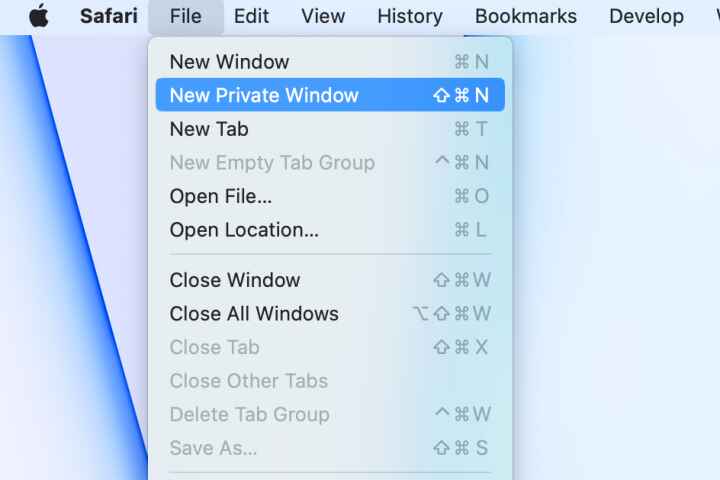Viewport: 720px width, 480px height.
Task: Open the View menu
Action: (323, 16)
